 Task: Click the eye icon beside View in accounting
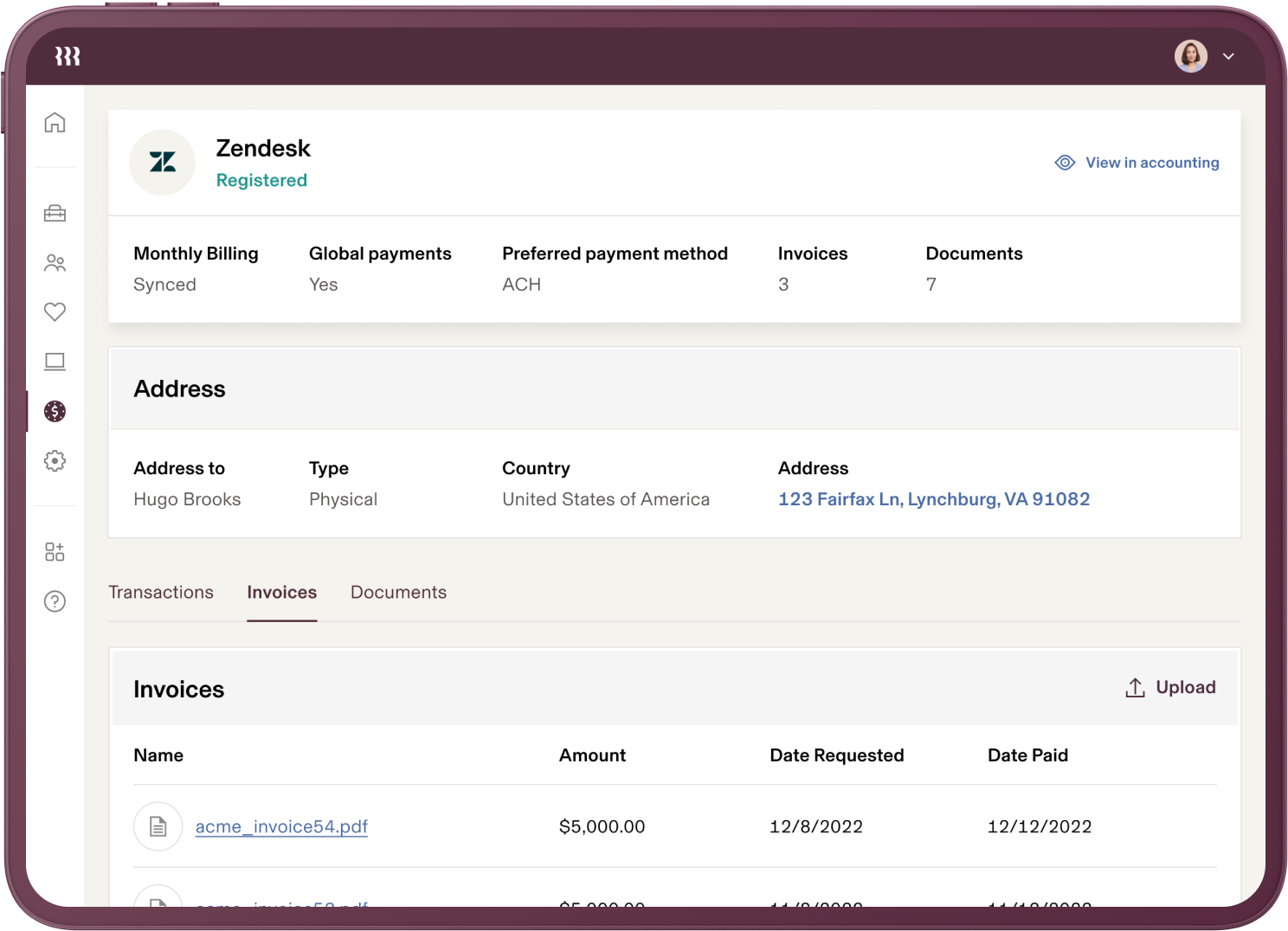tap(1065, 163)
